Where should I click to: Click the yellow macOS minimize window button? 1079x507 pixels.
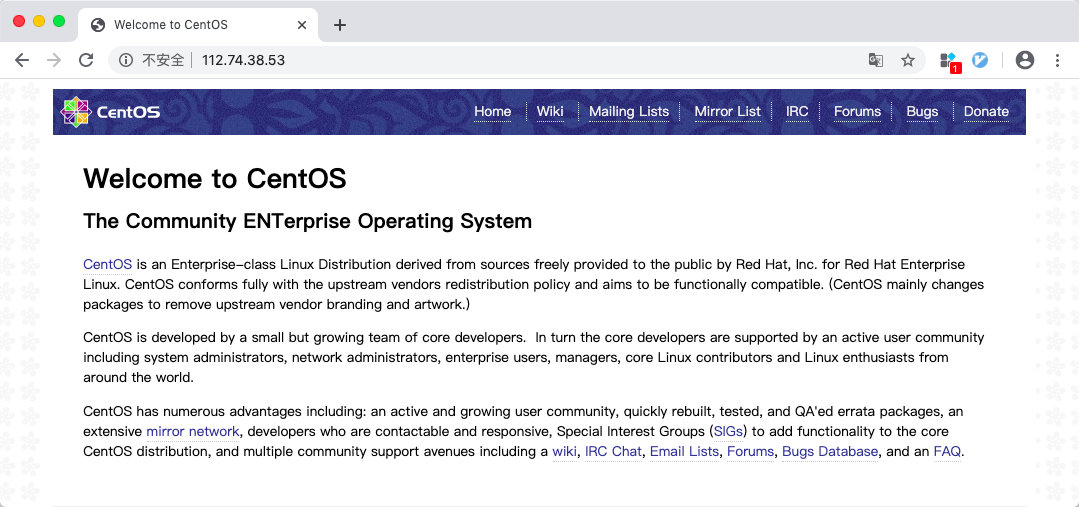pyautogui.click(x=39, y=21)
